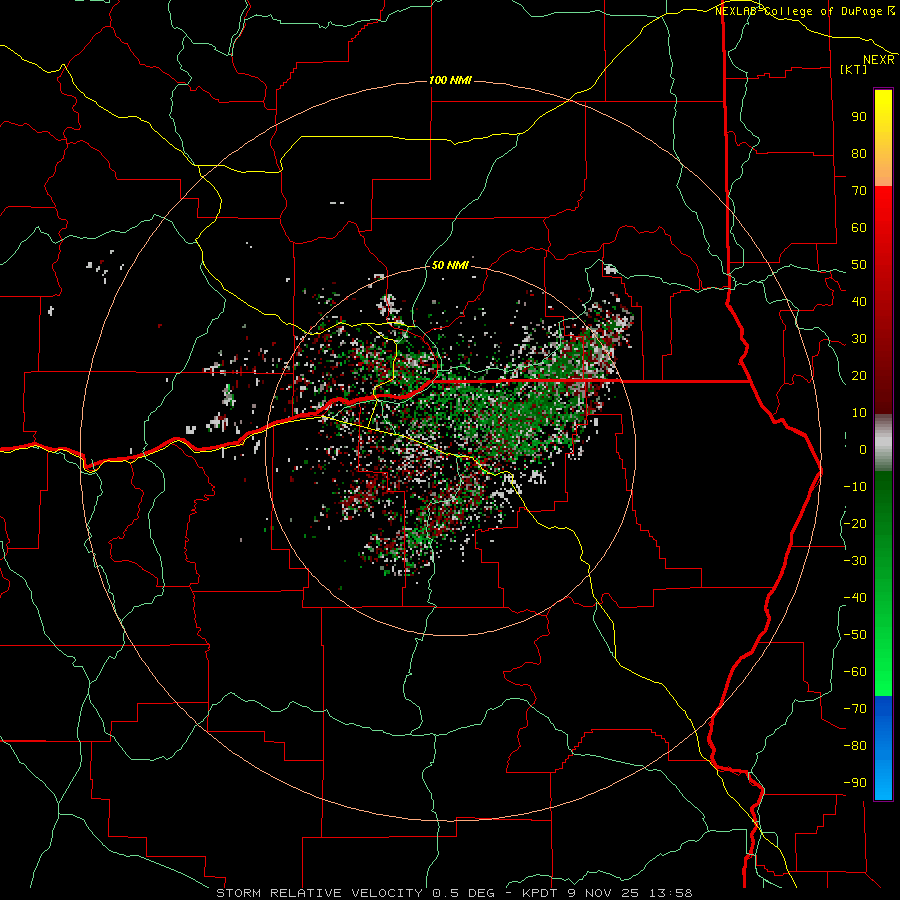The height and width of the screenshot is (900, 900).
Task: Click the -70 value on the velocity scale
Action: click(x=855, y=709)
